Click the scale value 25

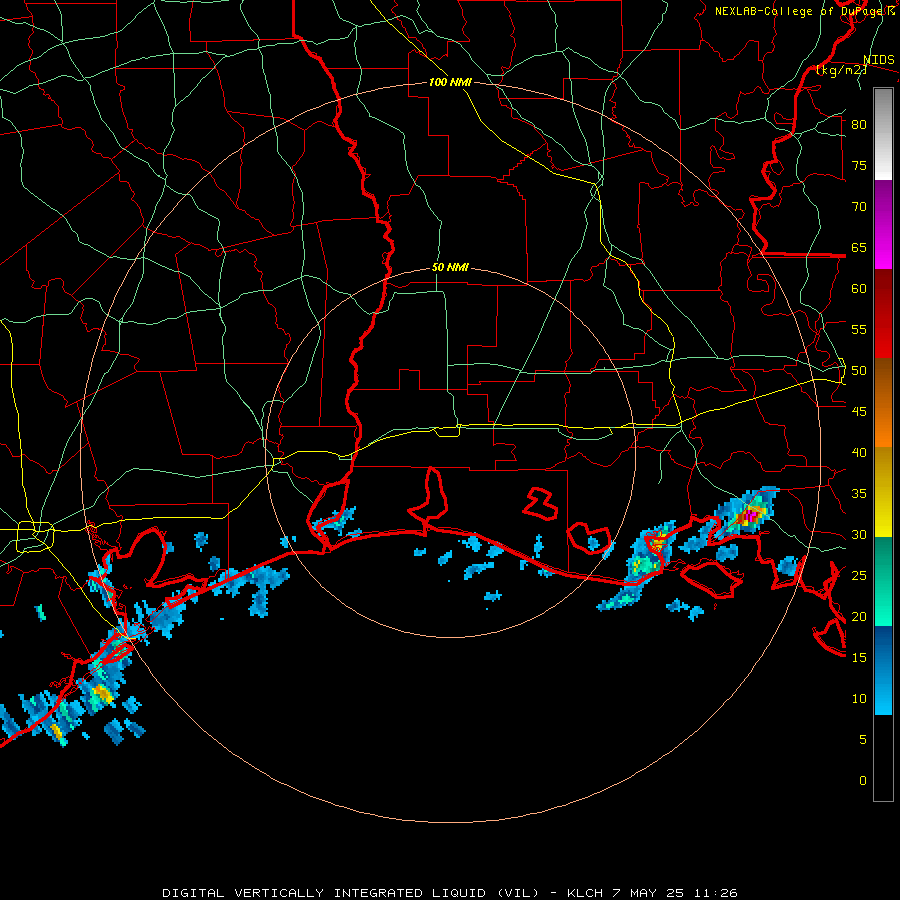[859, 576]
